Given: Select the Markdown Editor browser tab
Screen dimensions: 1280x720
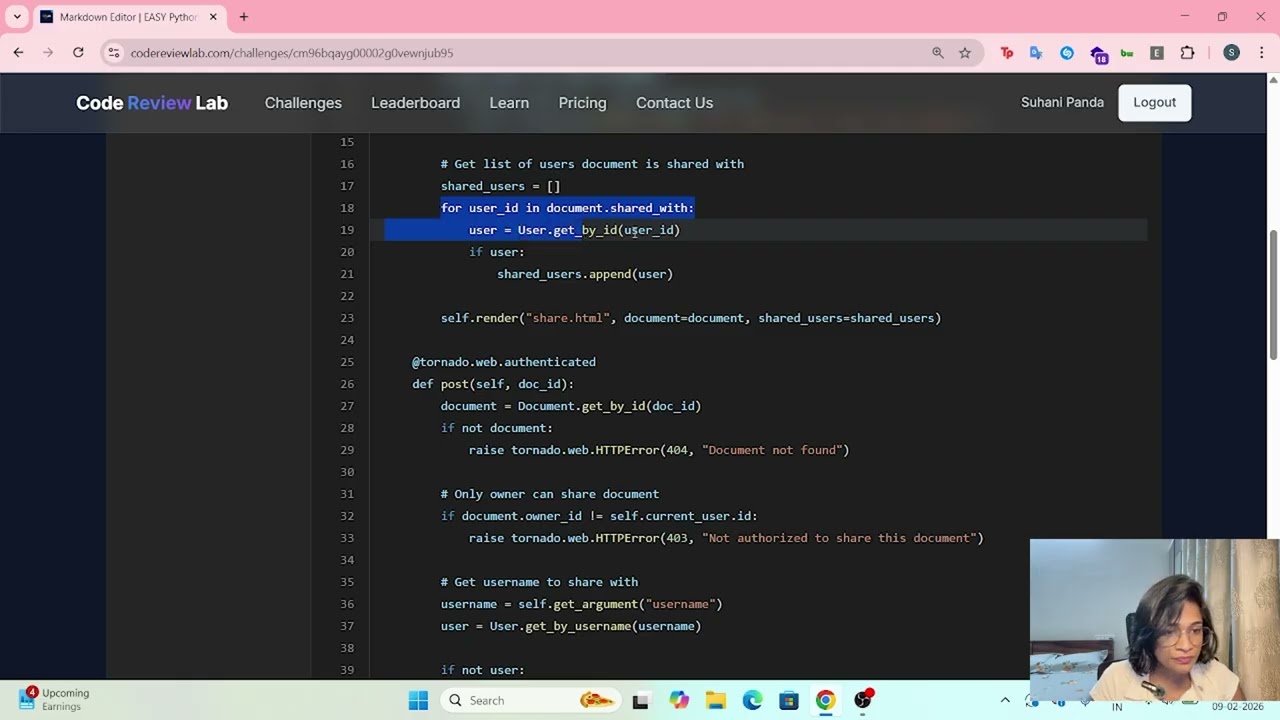Looking at the screenshot, I should point(129,17).
